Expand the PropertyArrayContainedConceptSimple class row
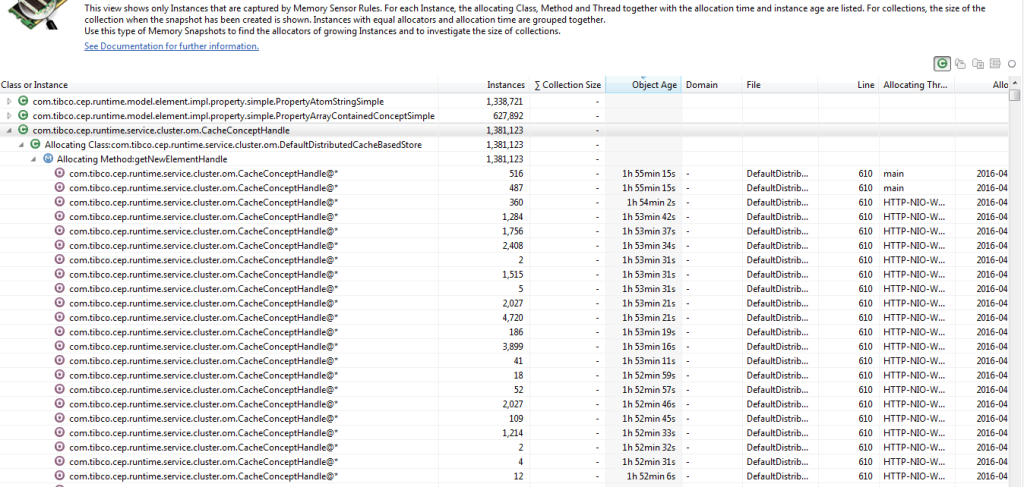 (x=9, y=116)
